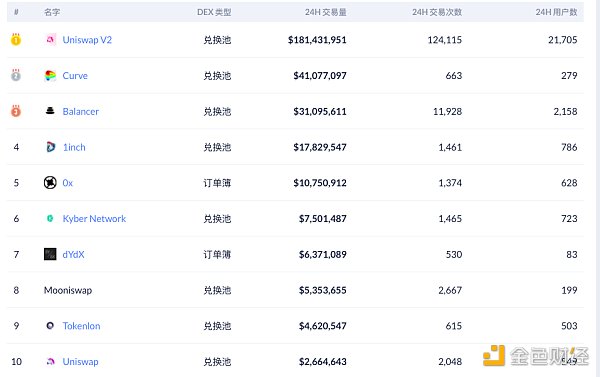
Task: Click the Uniswap V2 logo icon
Action: pyautogui.click(x=50, y=39)
